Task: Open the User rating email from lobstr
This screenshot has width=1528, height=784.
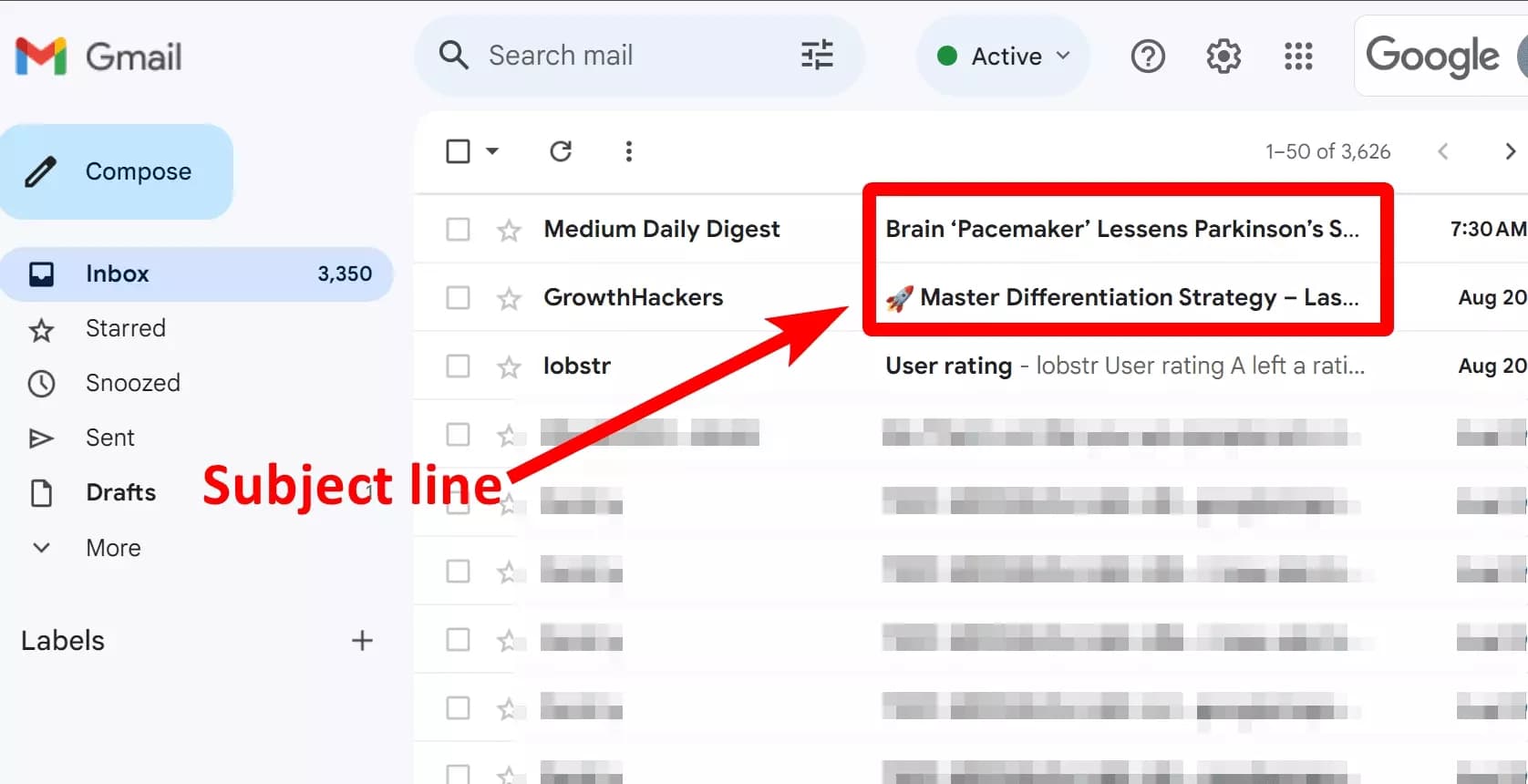Action: pyautogui.click(x=1125, y=366)
